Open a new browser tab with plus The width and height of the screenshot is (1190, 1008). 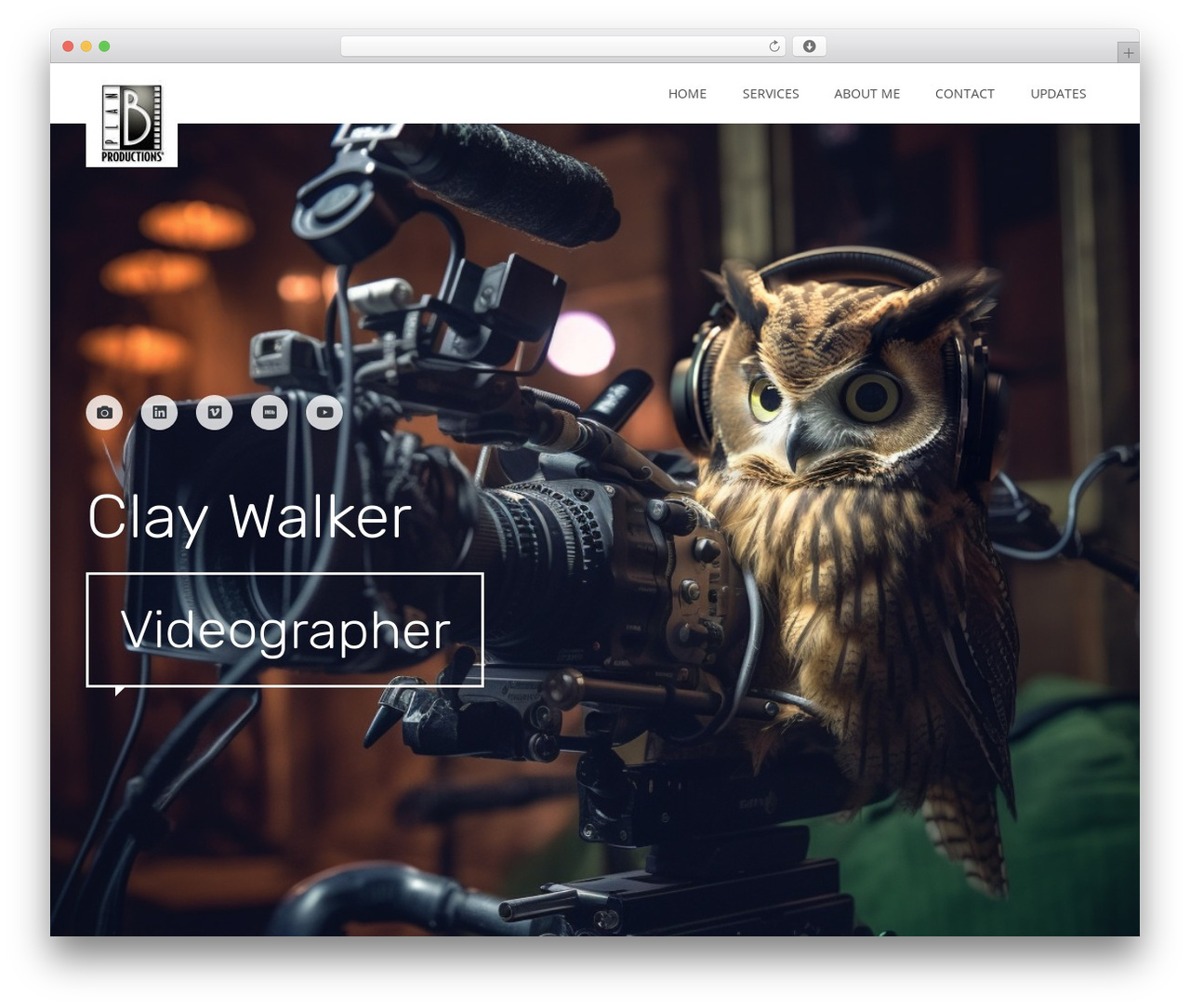[1128, 53]
